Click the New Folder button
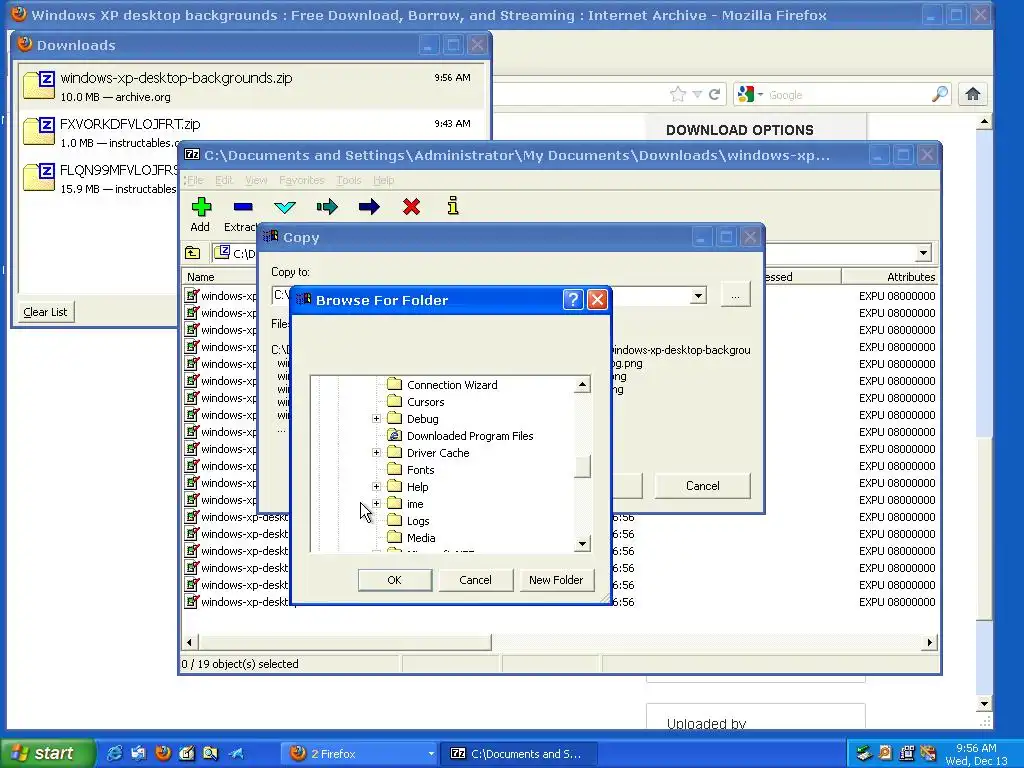This screenshot has height=768, width=1024. (x=556, y=580)
